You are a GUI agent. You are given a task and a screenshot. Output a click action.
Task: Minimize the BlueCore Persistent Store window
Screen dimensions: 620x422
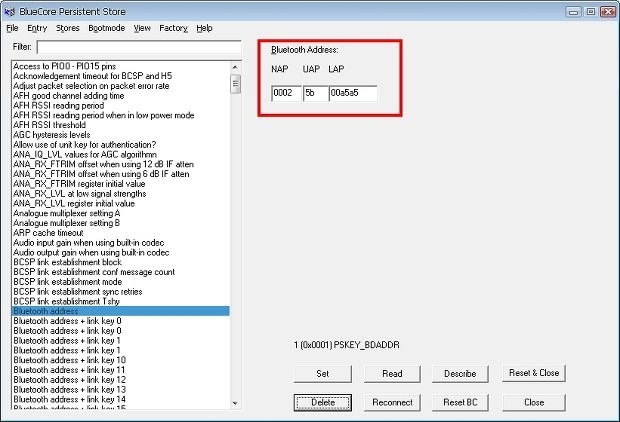tap(574, 11)
